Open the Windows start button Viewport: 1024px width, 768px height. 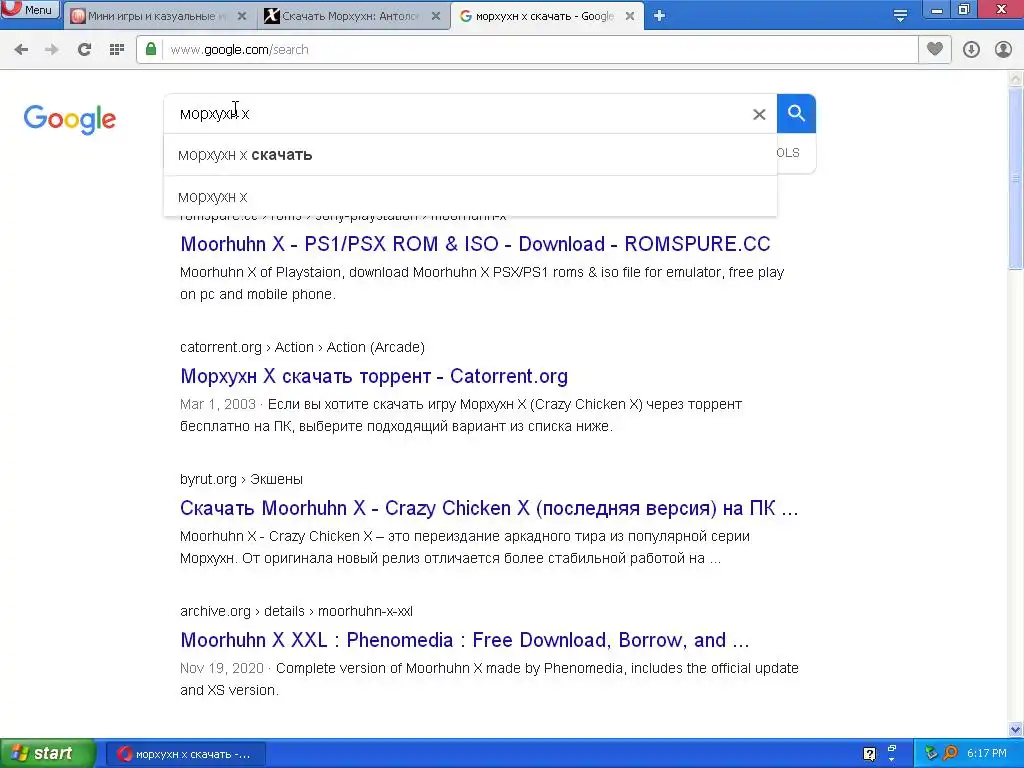[47, 754]
